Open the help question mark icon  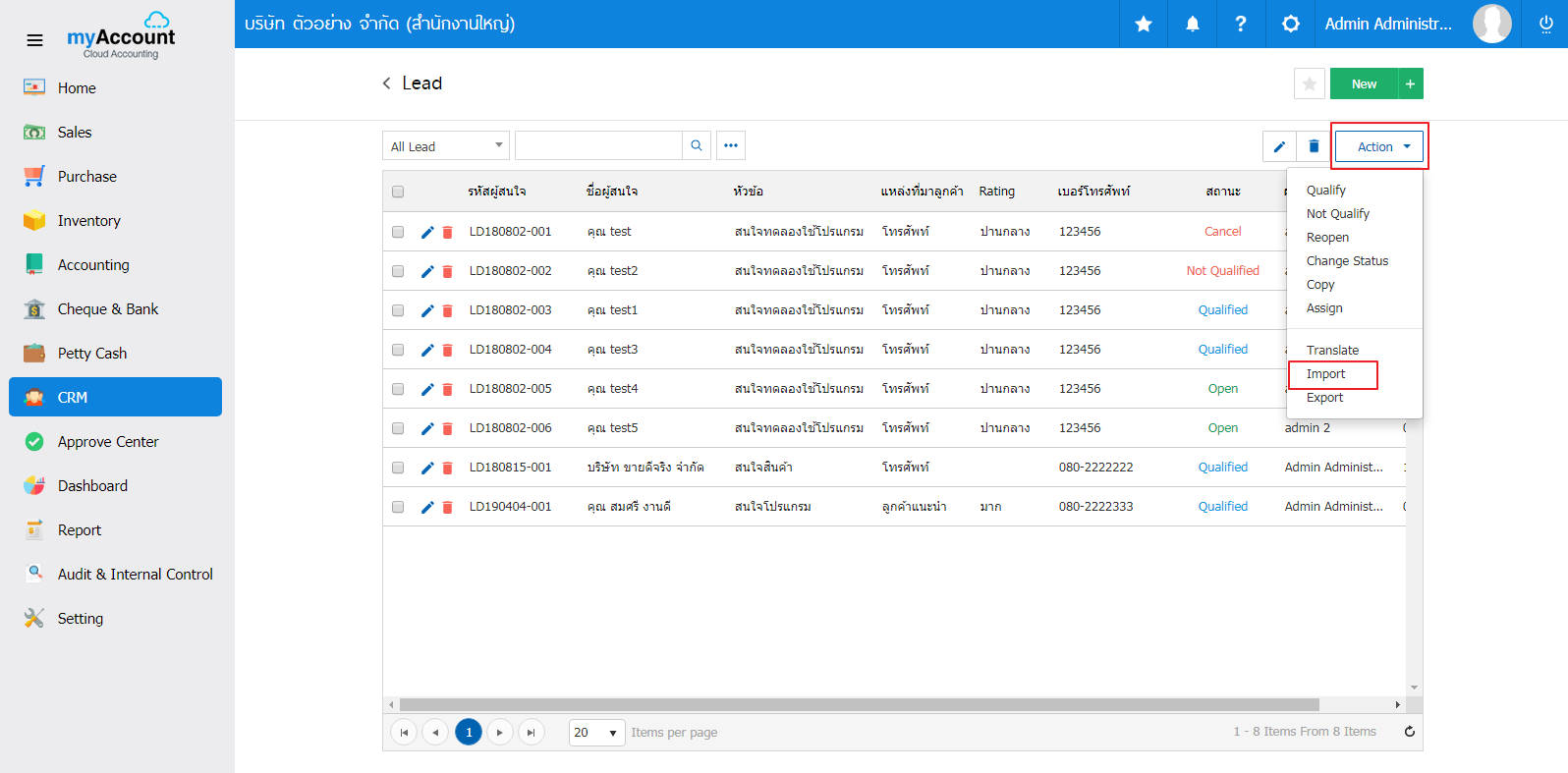click(x=1241, y=24)
